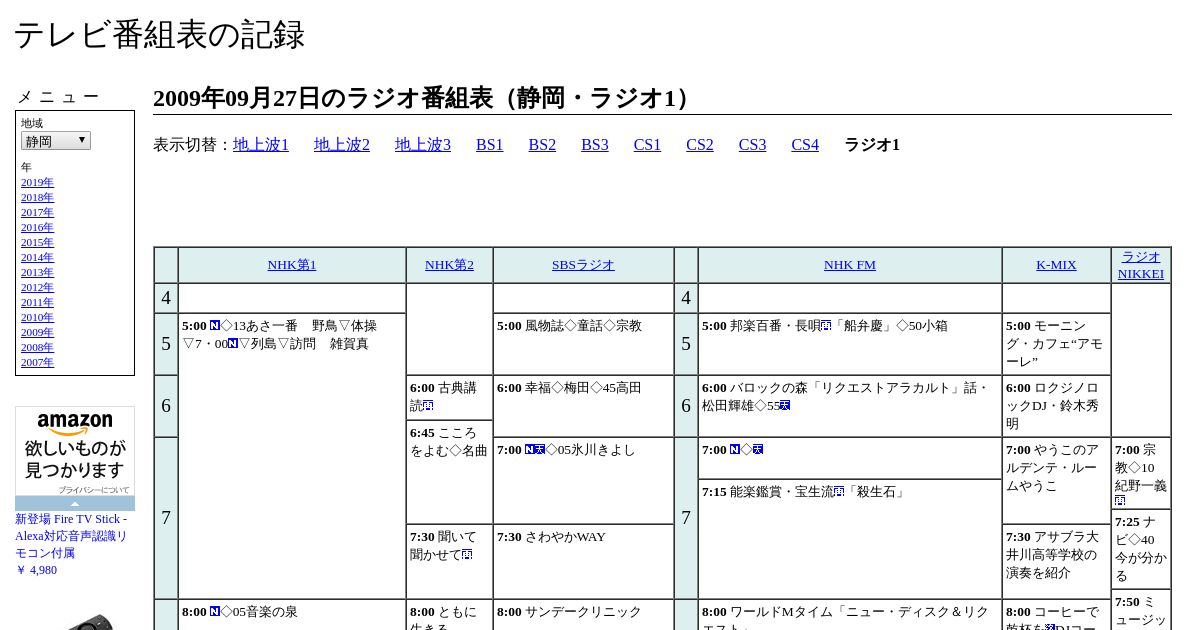Open the NHK FM channel header link
Image resolution: width=1200 pixels, height=630 pixels.
click(850, 265)
